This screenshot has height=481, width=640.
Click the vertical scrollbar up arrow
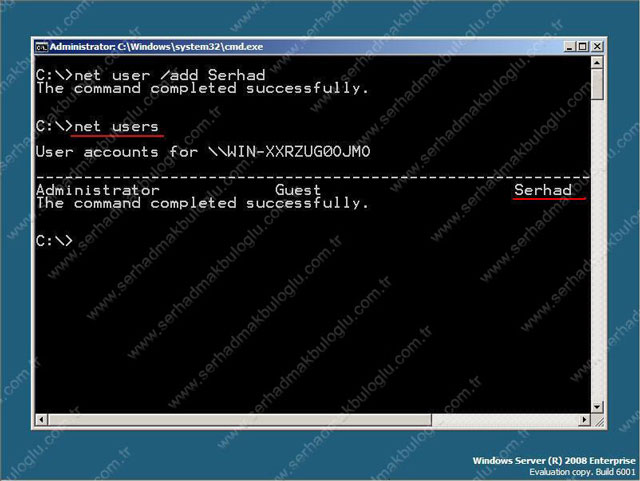(x=597, y=64)
